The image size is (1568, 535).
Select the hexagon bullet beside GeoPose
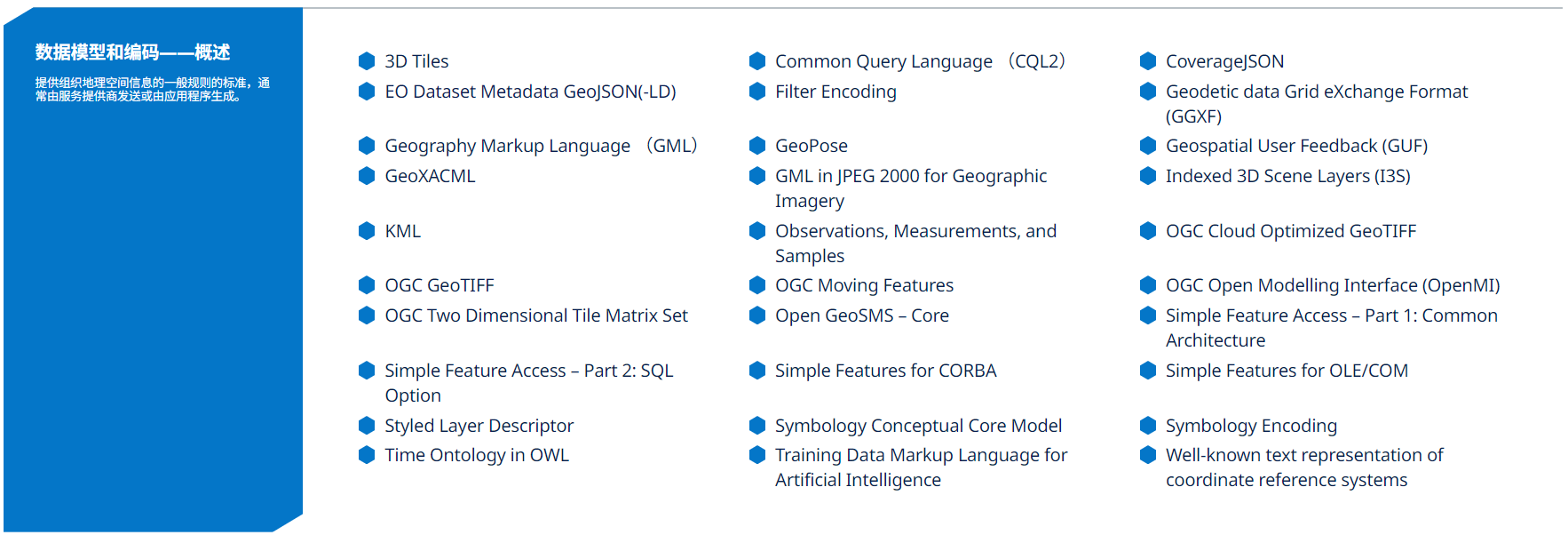tap(757, 145)
